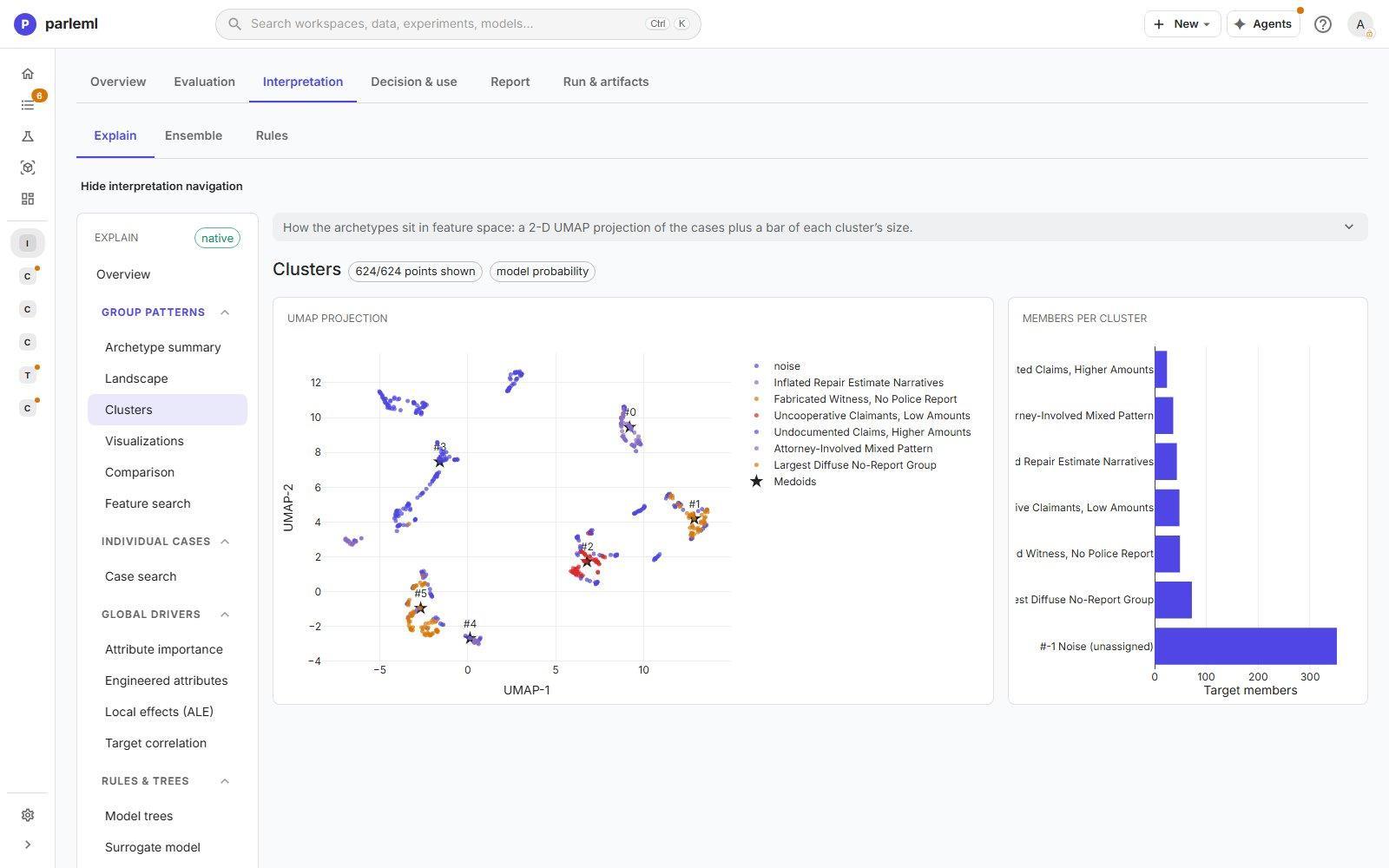Open the Agents panel
This screenshot has height=868, width=1389.
(x=1263, y=24)
